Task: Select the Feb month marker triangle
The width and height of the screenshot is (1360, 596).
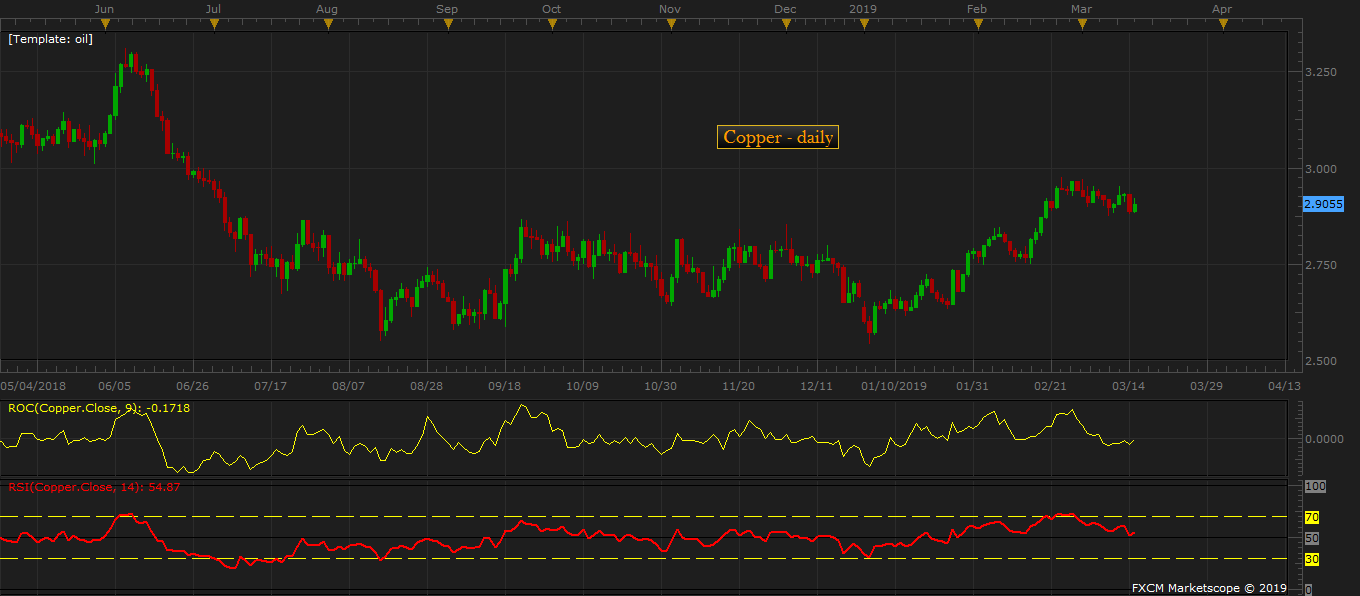Action: pyautogui.click(x=978, y=25)
